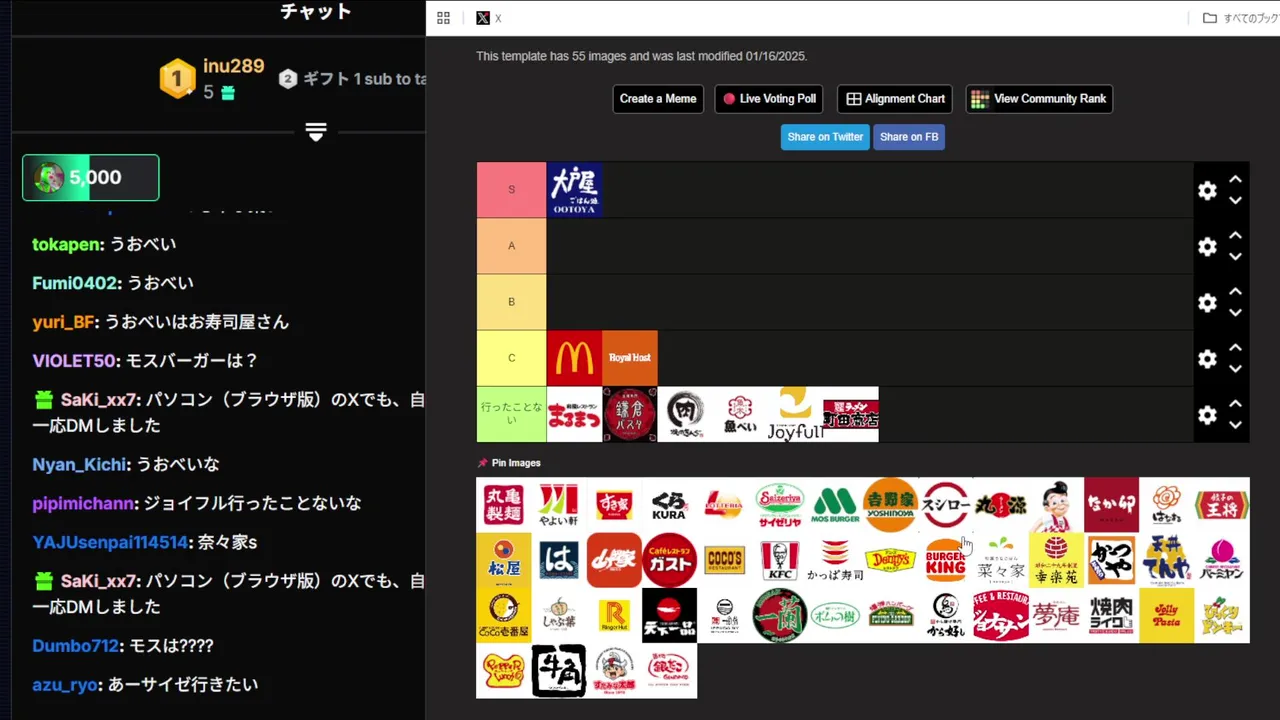Pick the Burger King logo image

point(945,560)
